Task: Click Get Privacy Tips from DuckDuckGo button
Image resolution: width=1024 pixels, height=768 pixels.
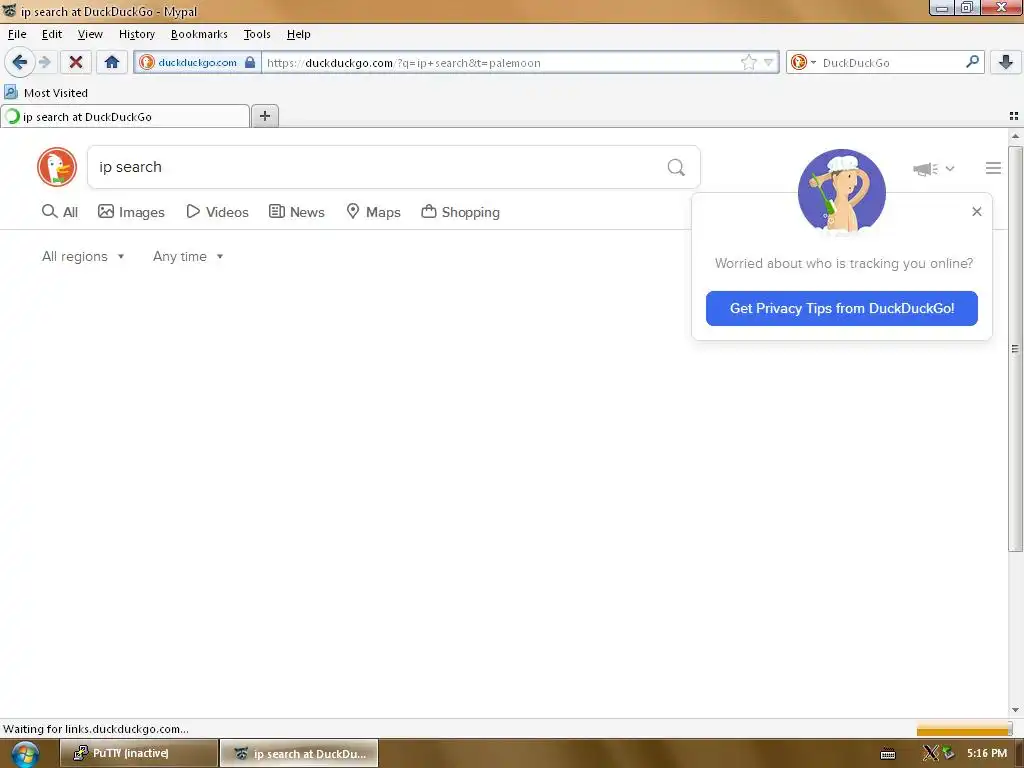Action: point(841,308)
